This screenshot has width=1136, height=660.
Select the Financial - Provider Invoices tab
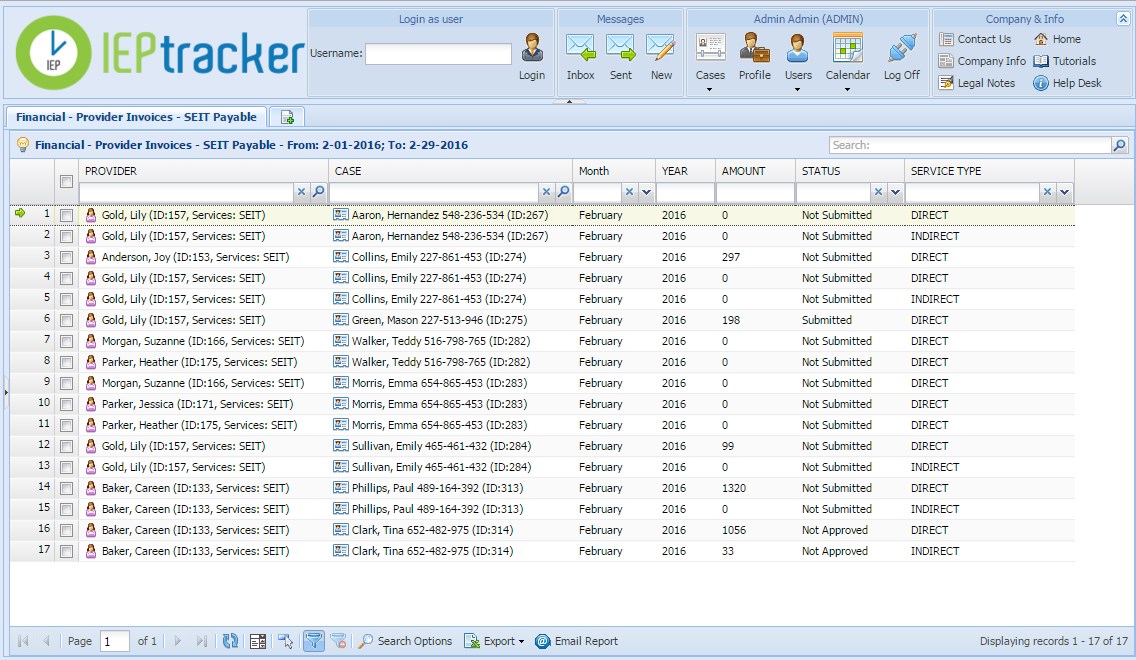pos(136,117)
